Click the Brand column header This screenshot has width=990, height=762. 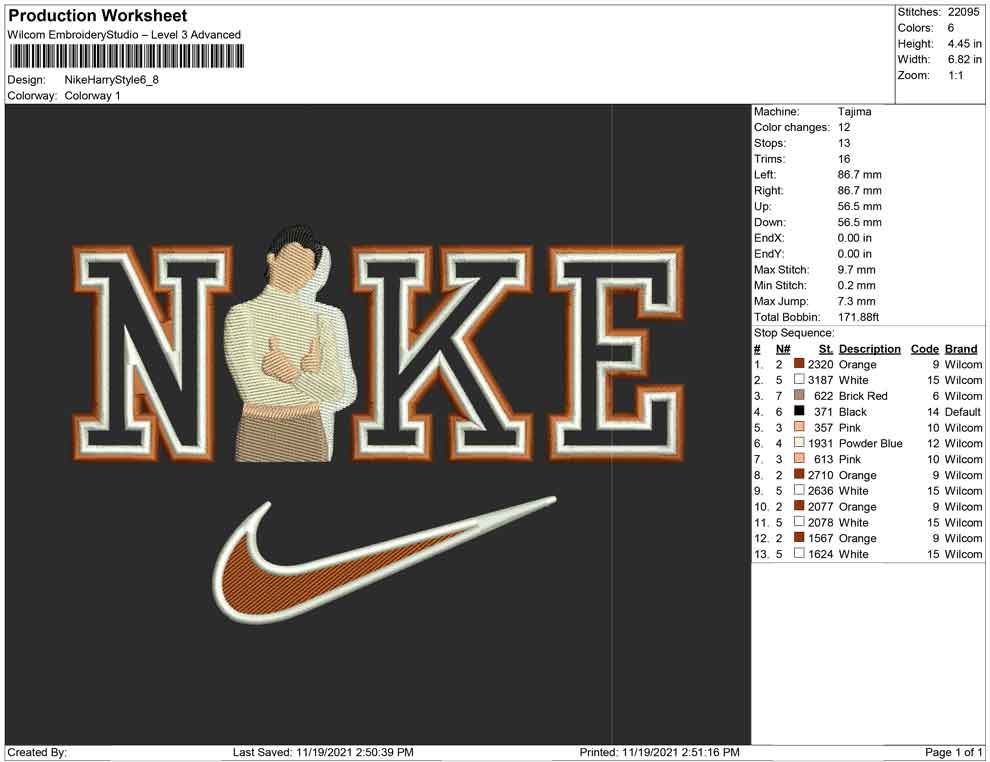pyautogui.click(x=961, y=349)
